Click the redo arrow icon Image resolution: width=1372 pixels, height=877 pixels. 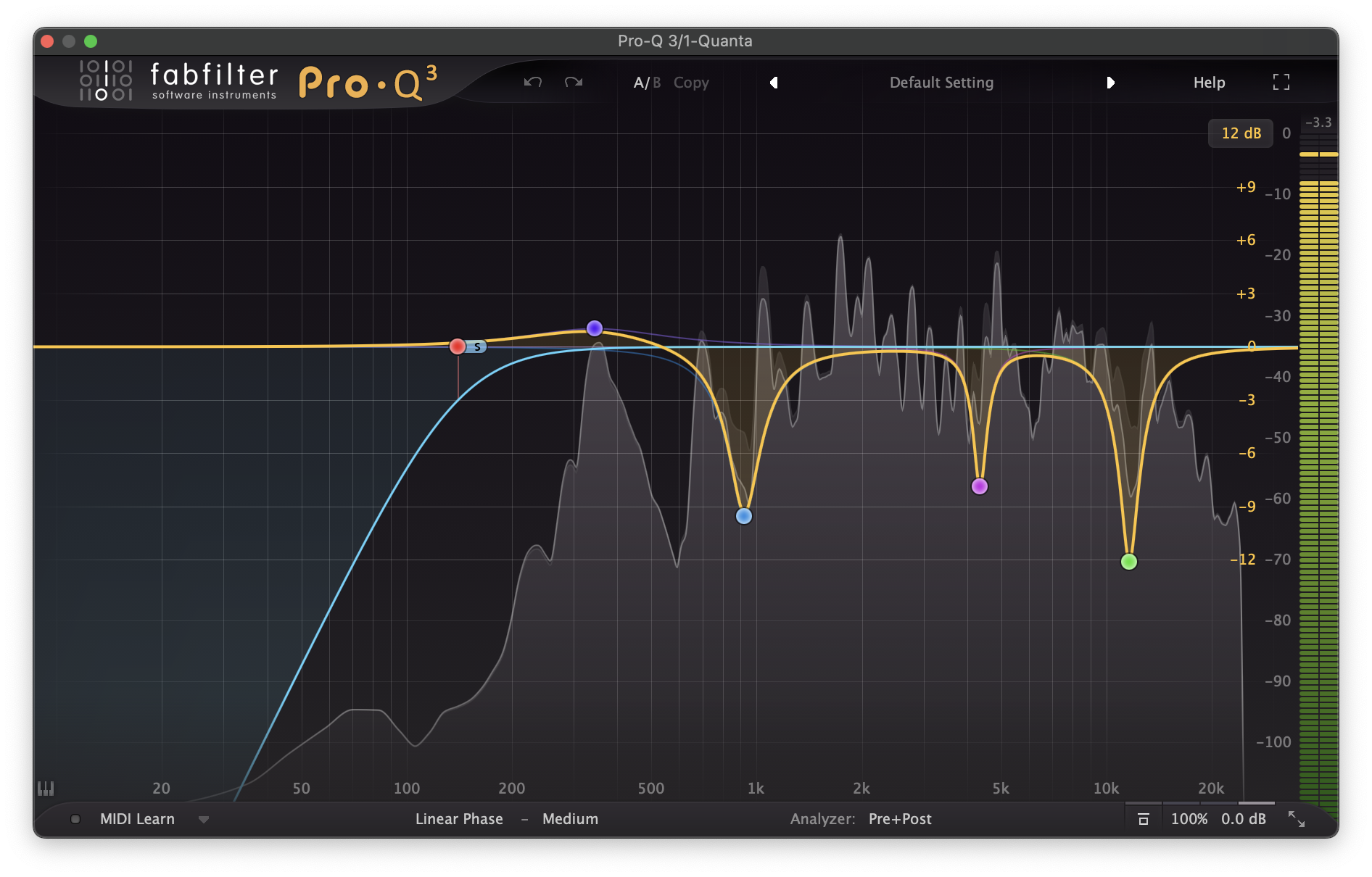(574, 82)
